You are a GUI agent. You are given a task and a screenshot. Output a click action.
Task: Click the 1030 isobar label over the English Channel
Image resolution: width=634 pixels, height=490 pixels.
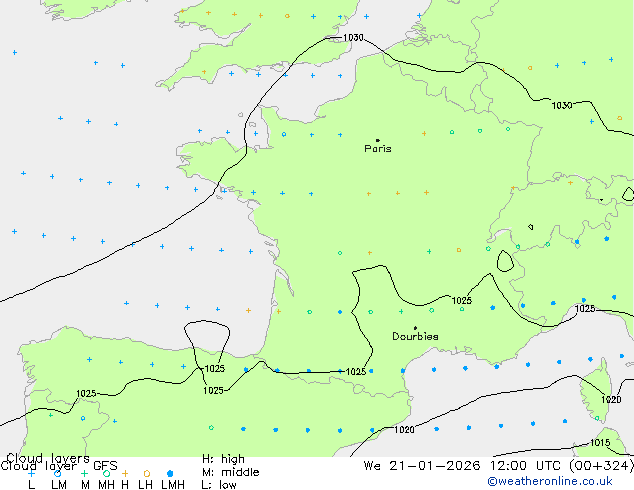pos(353,38)
